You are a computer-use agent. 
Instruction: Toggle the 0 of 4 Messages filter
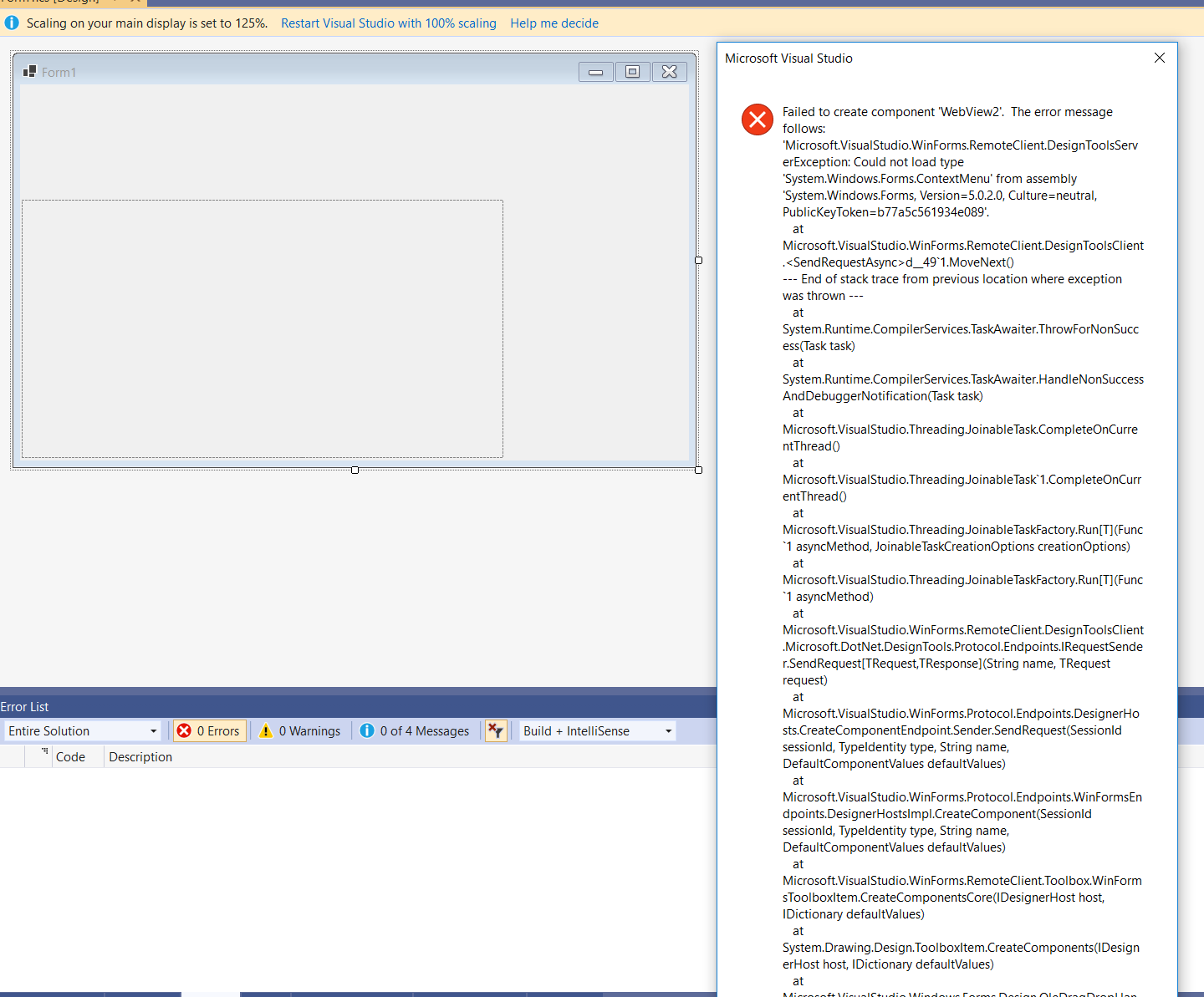tap(414, 730)
